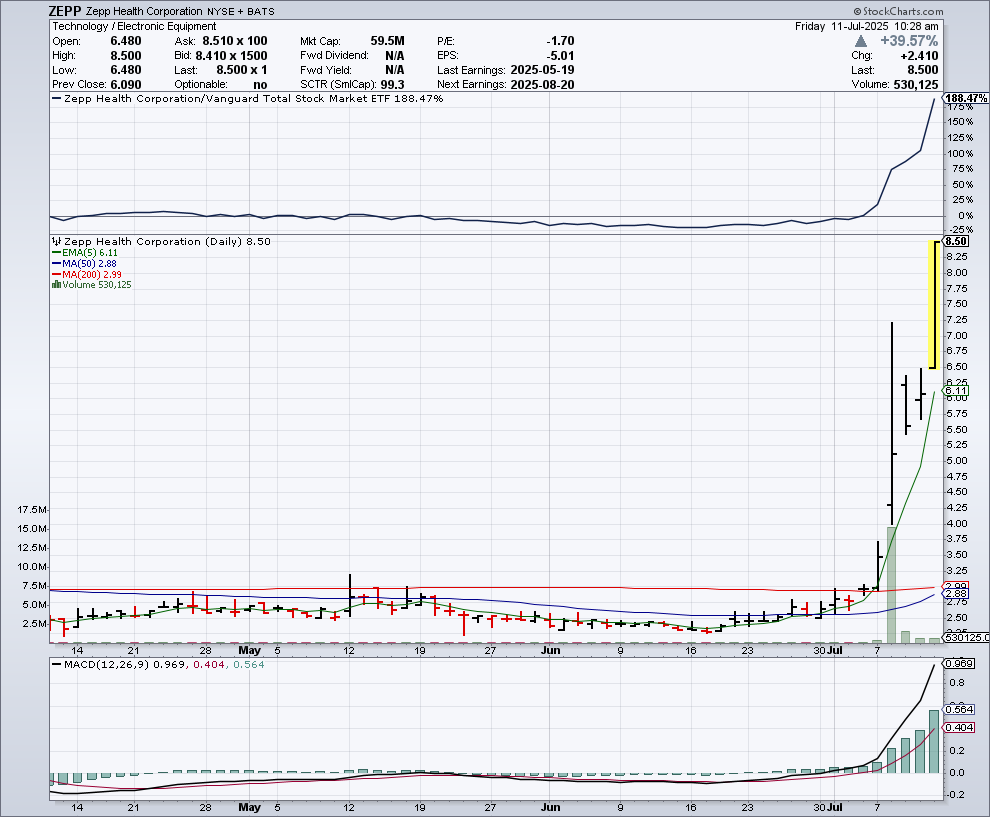Click the MACD(12,26,9) legend label
990x817 pixels.
tap(107, 665)
